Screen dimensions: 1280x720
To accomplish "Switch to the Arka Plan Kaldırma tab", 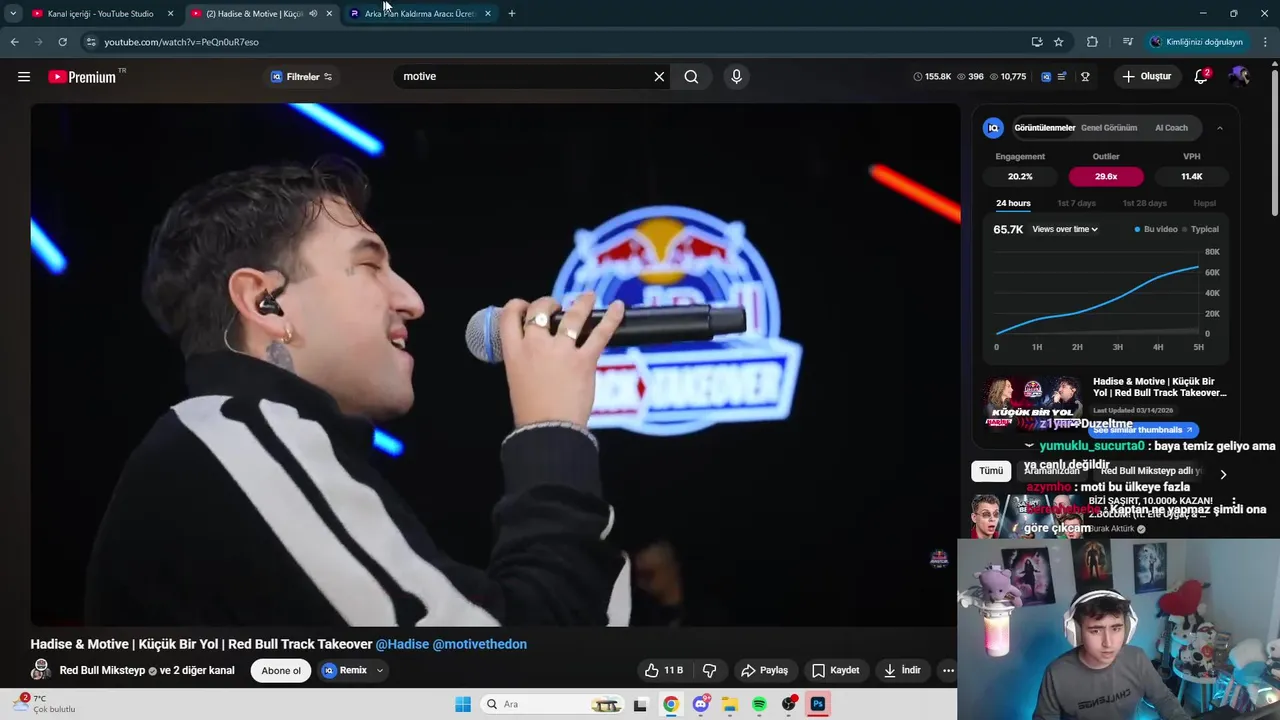I will click(418, 14).
